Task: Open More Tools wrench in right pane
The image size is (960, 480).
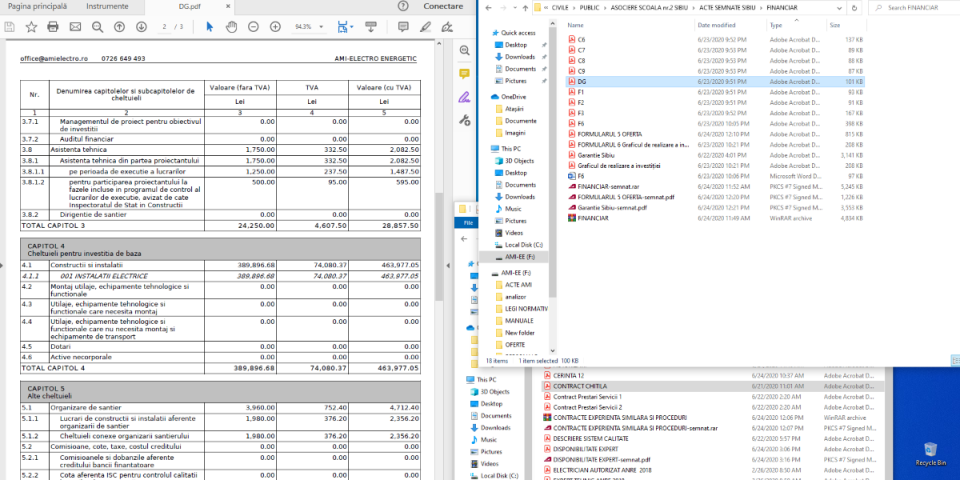Action: [x=465, y=120]
